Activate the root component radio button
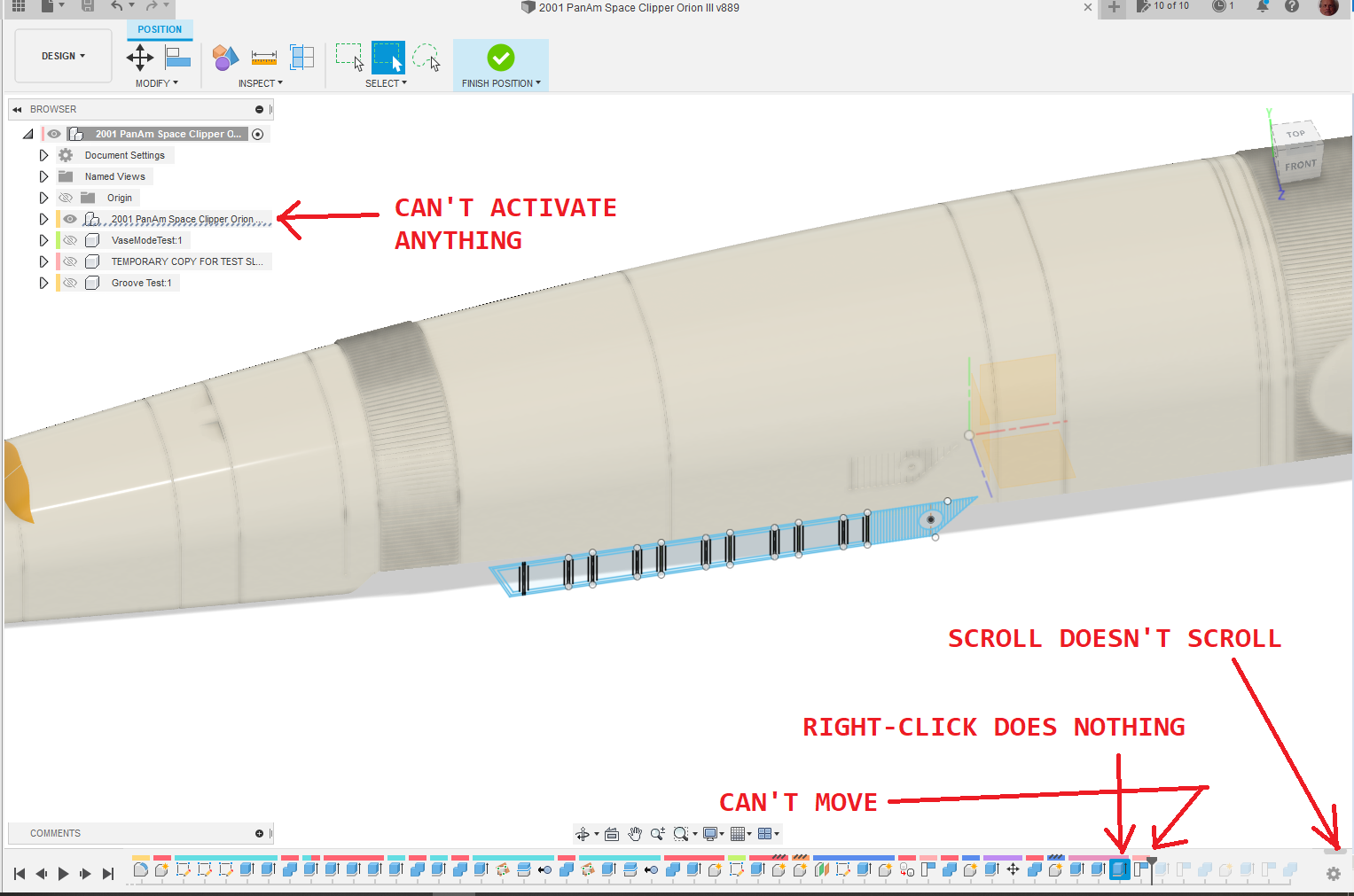The width and height of the screenshot is (1354, 896). [258, 135]
